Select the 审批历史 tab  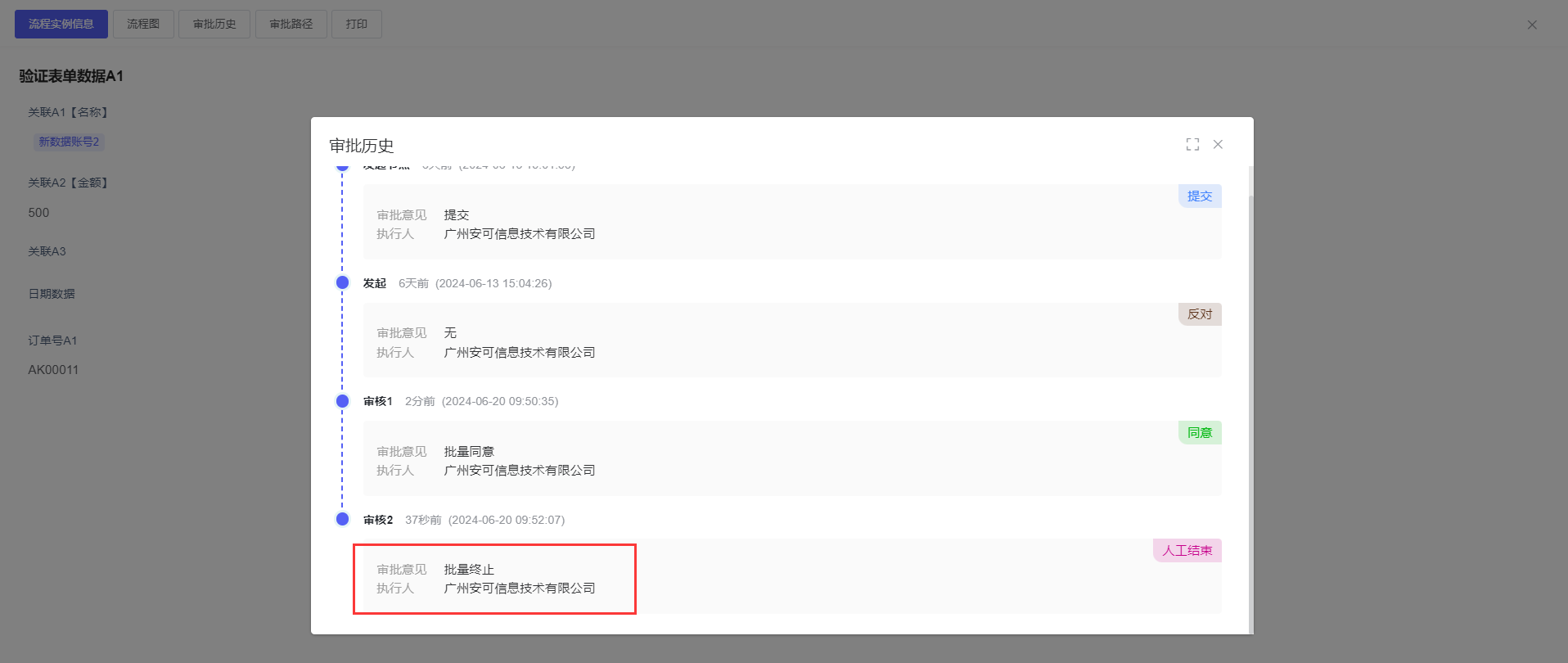214,24
